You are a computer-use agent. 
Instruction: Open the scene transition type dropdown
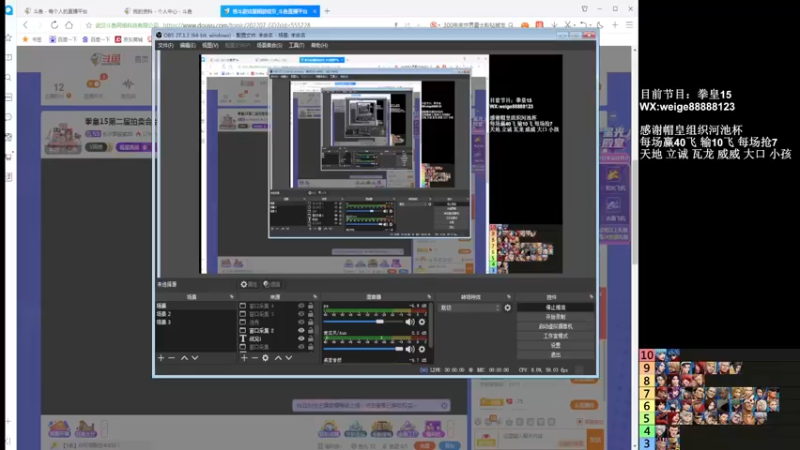coord(469,308)
